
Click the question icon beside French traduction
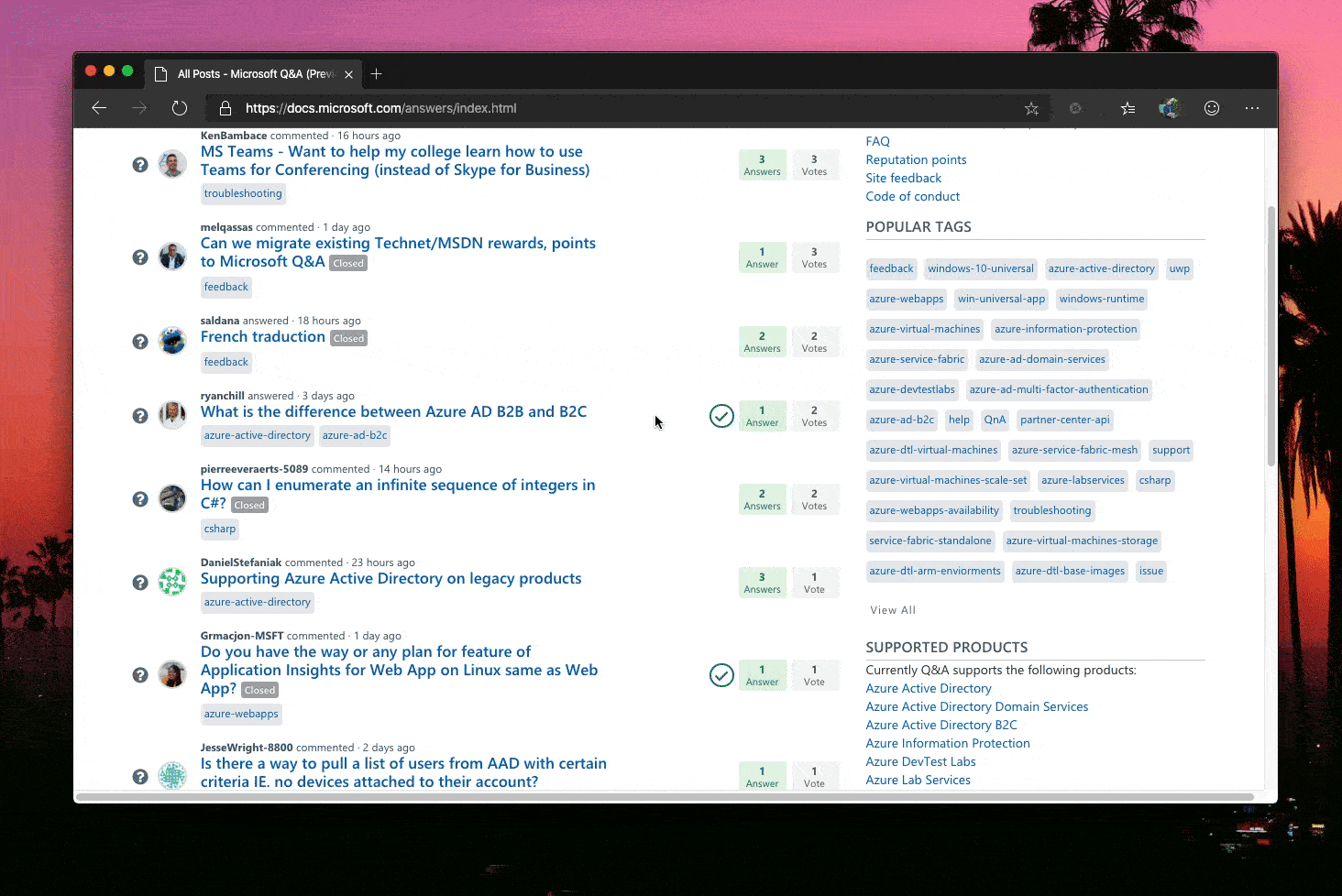click(140, 342)
